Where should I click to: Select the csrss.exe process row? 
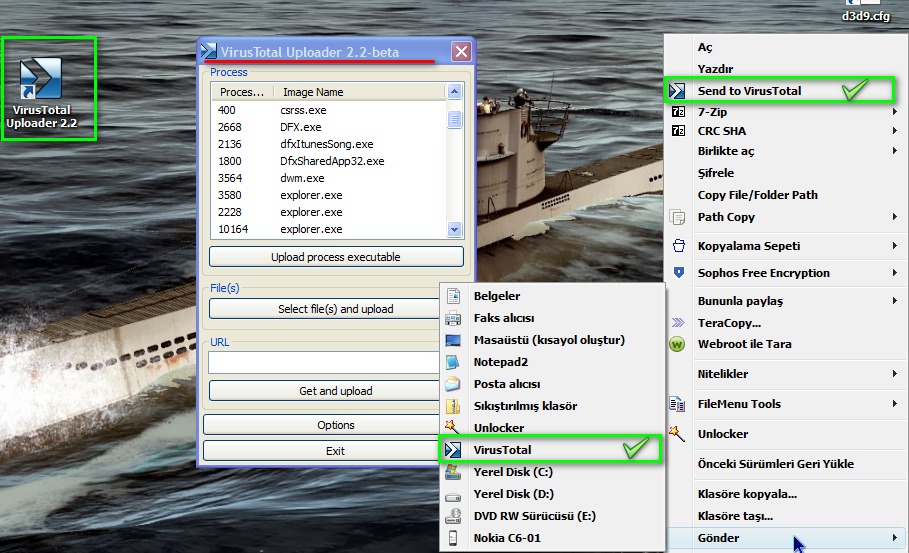[x=329, y=110]
